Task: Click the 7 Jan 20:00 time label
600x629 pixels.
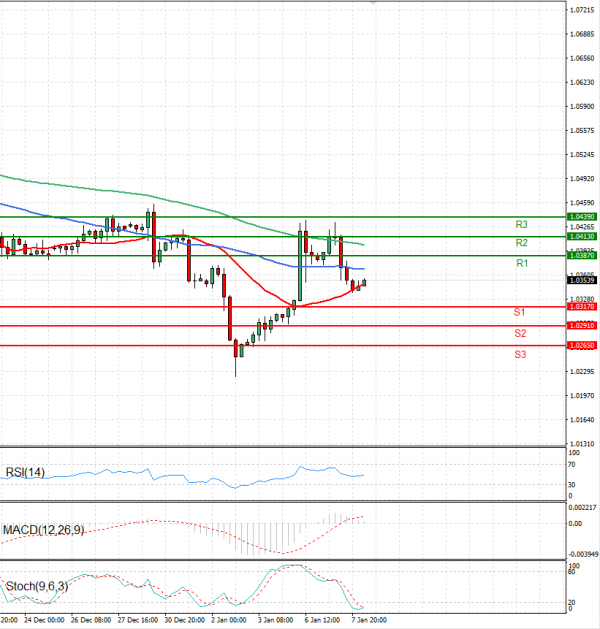Action: pos(369,620)
